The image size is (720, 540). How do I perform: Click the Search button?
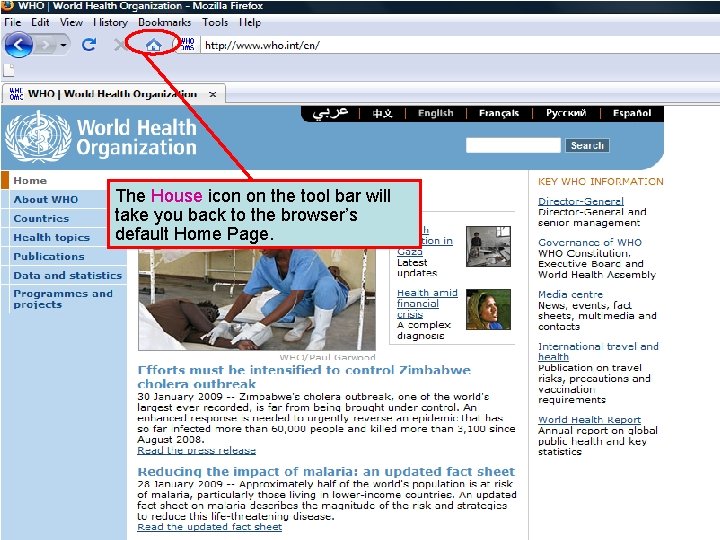tap(587, 145)
